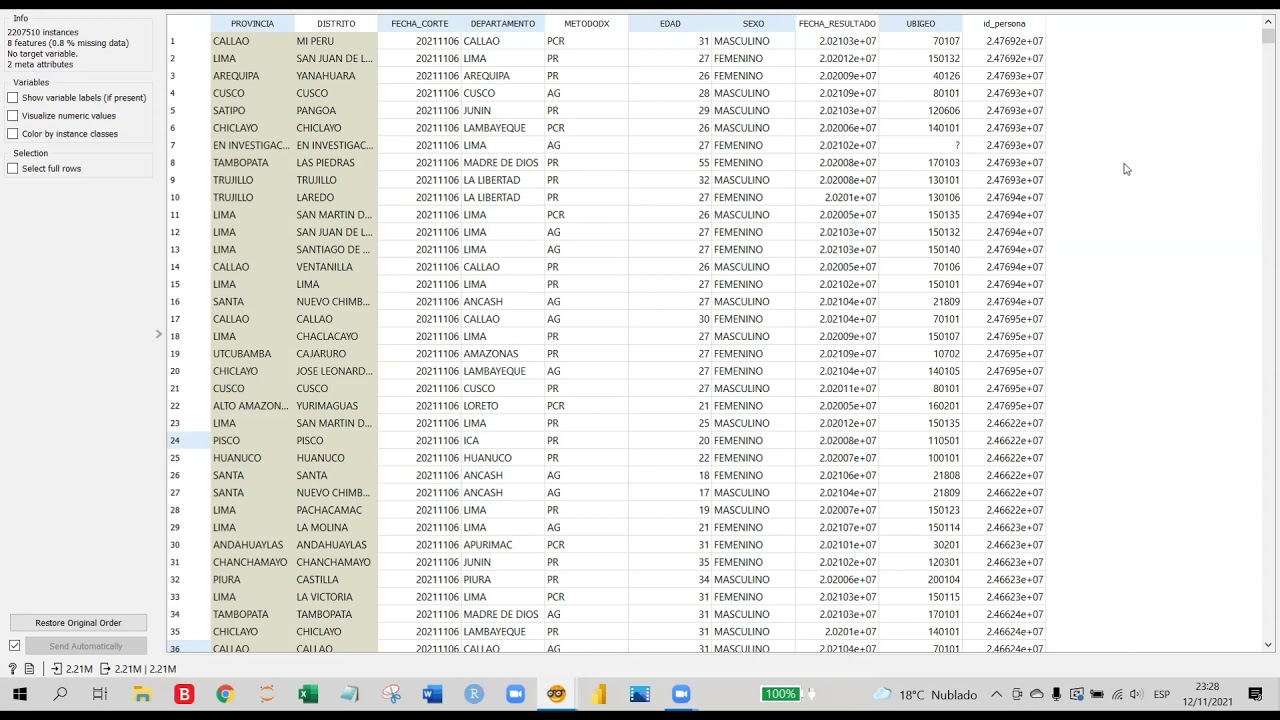Sort by the EDAD column header
1280x720 pixels.
tap(670, 23)
